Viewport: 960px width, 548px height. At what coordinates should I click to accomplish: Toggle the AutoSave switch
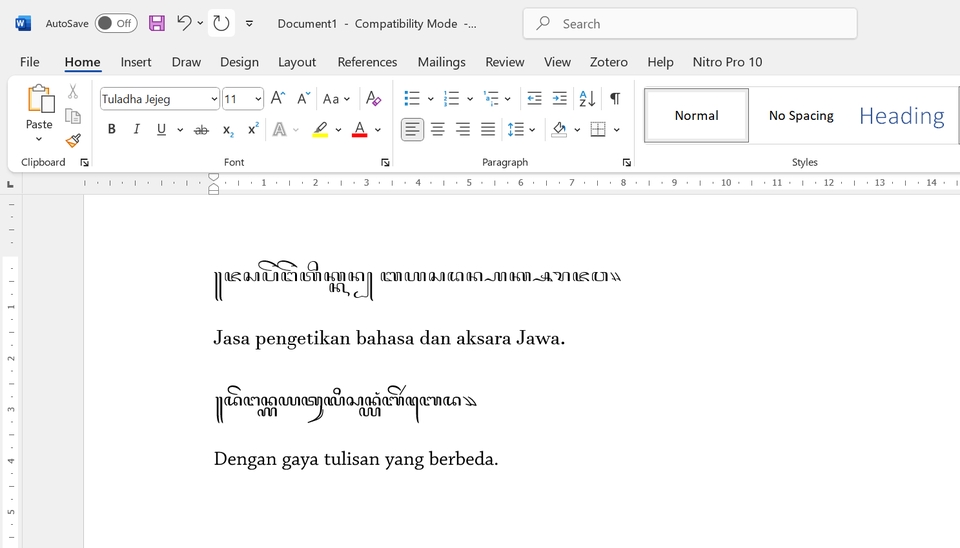(116, 23)
